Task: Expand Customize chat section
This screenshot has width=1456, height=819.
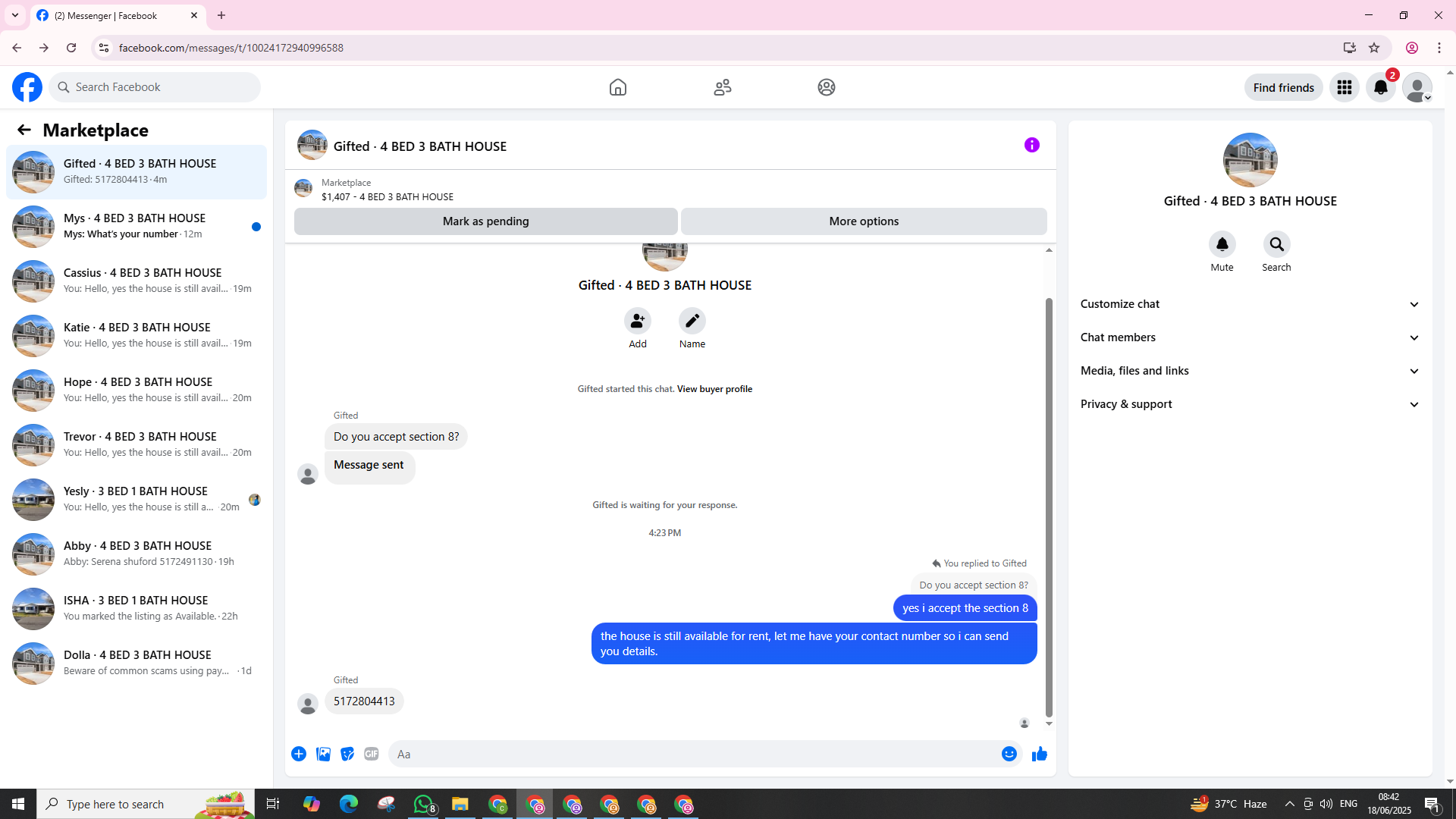Action: pos(1250,304)
